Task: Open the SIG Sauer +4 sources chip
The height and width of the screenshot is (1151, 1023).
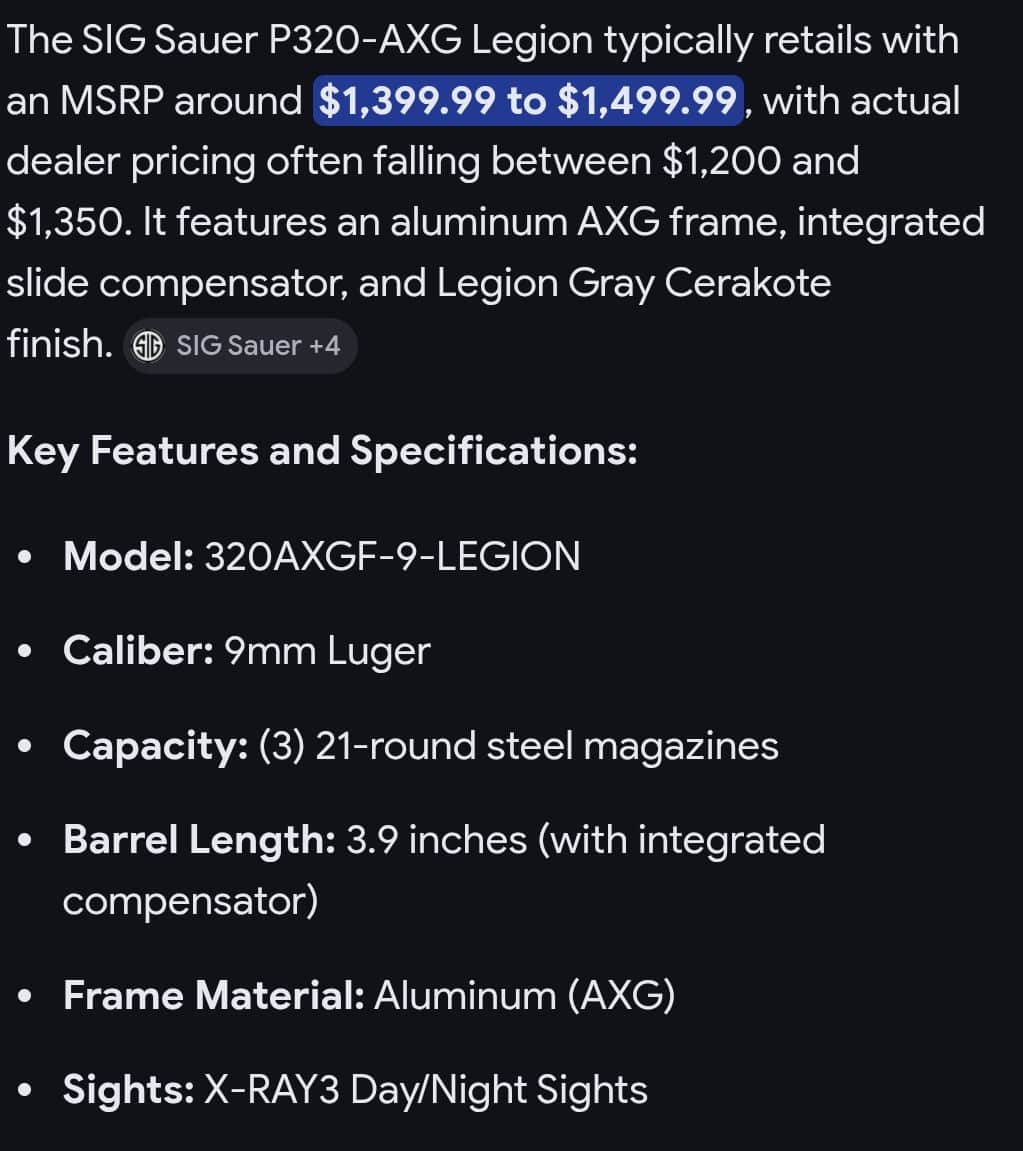Action: 240,346
